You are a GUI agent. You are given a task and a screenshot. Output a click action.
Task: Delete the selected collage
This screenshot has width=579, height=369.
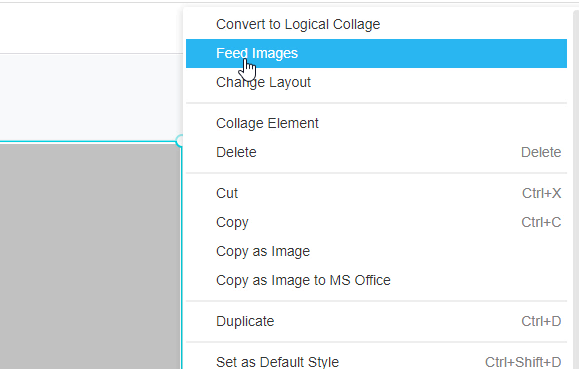coord(376,152)
